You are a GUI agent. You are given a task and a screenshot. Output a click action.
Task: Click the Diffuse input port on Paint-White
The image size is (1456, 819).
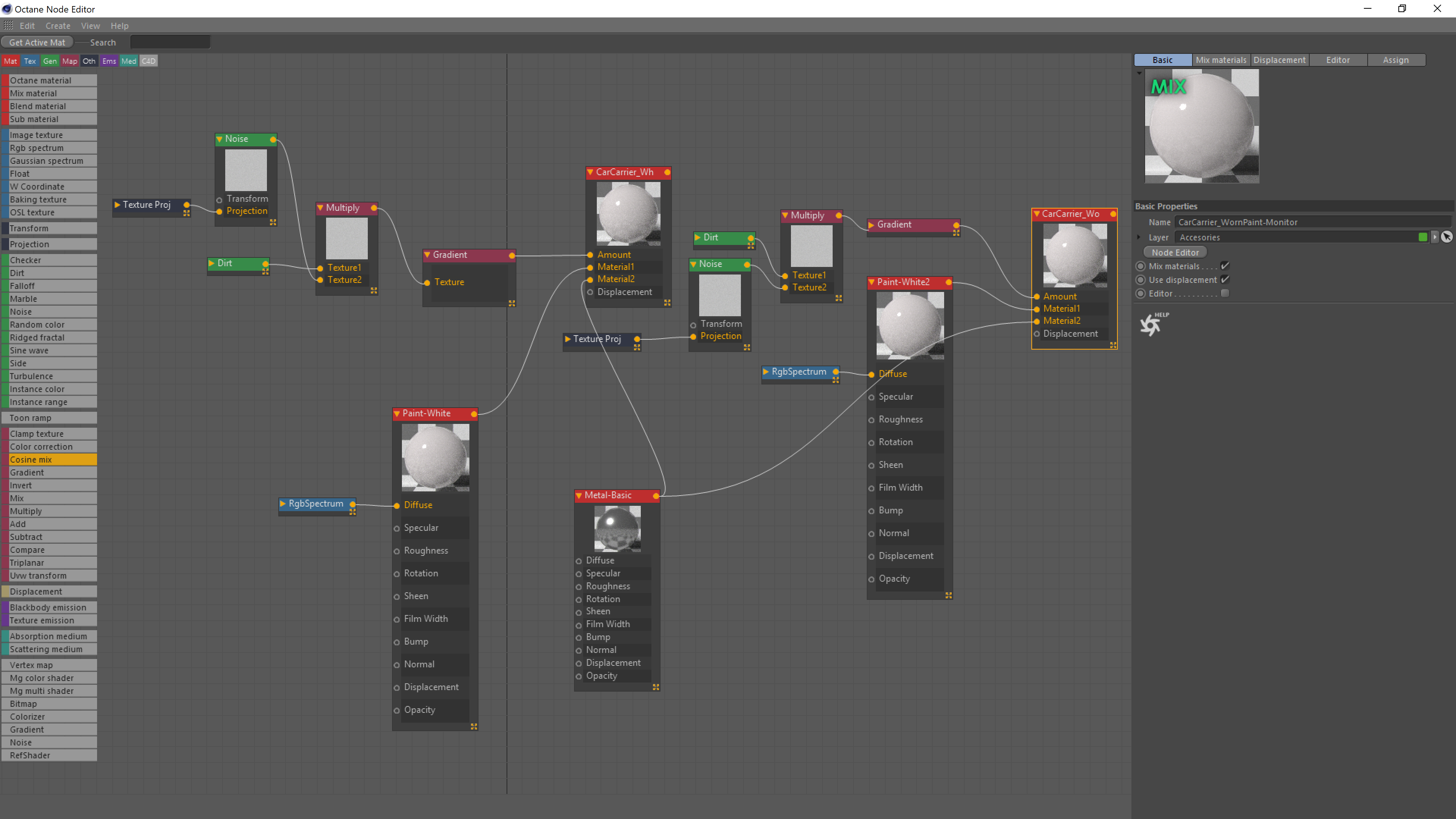click(x=397, y=505)
